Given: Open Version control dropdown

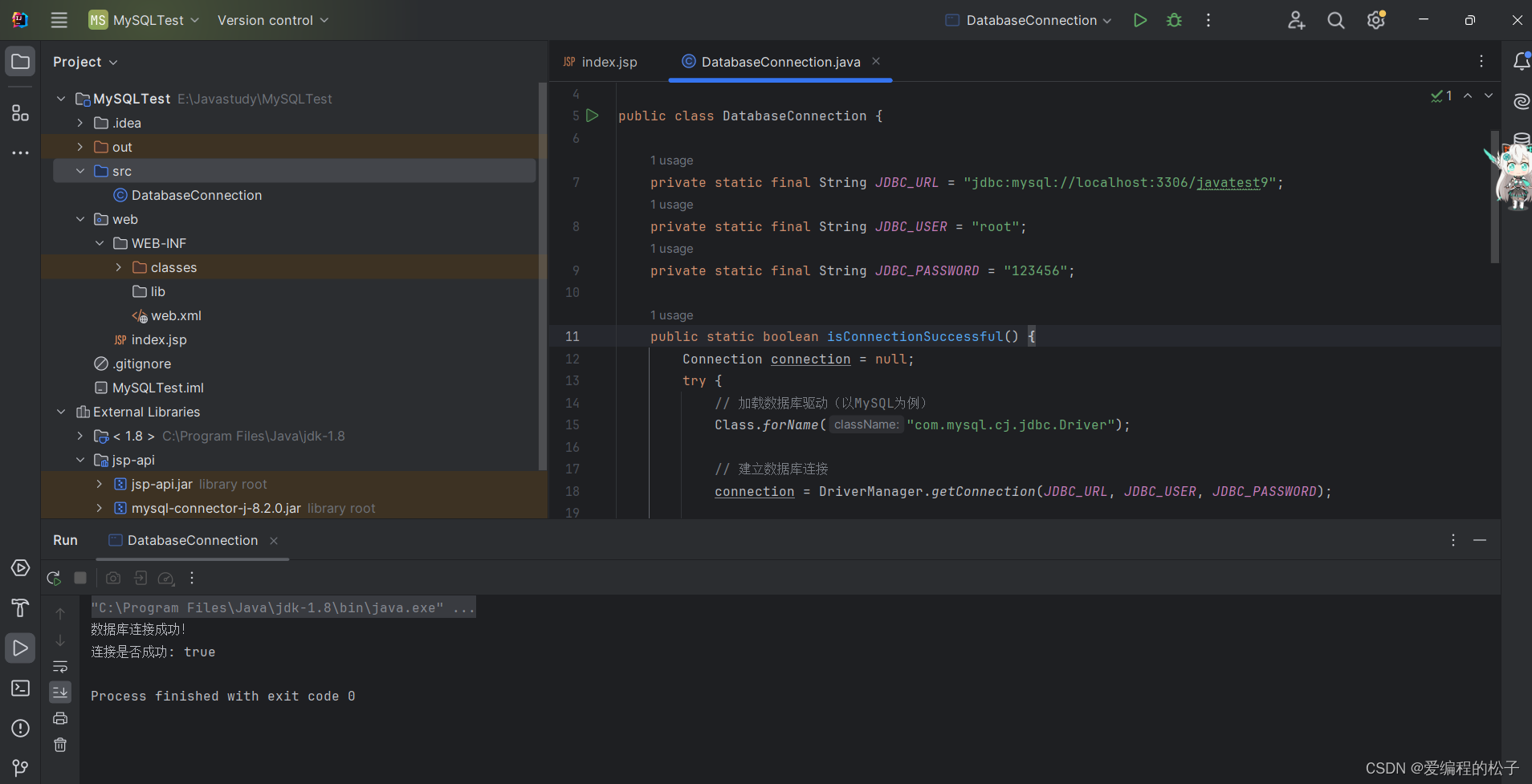Looking at the screenshot, I should 273,20.
